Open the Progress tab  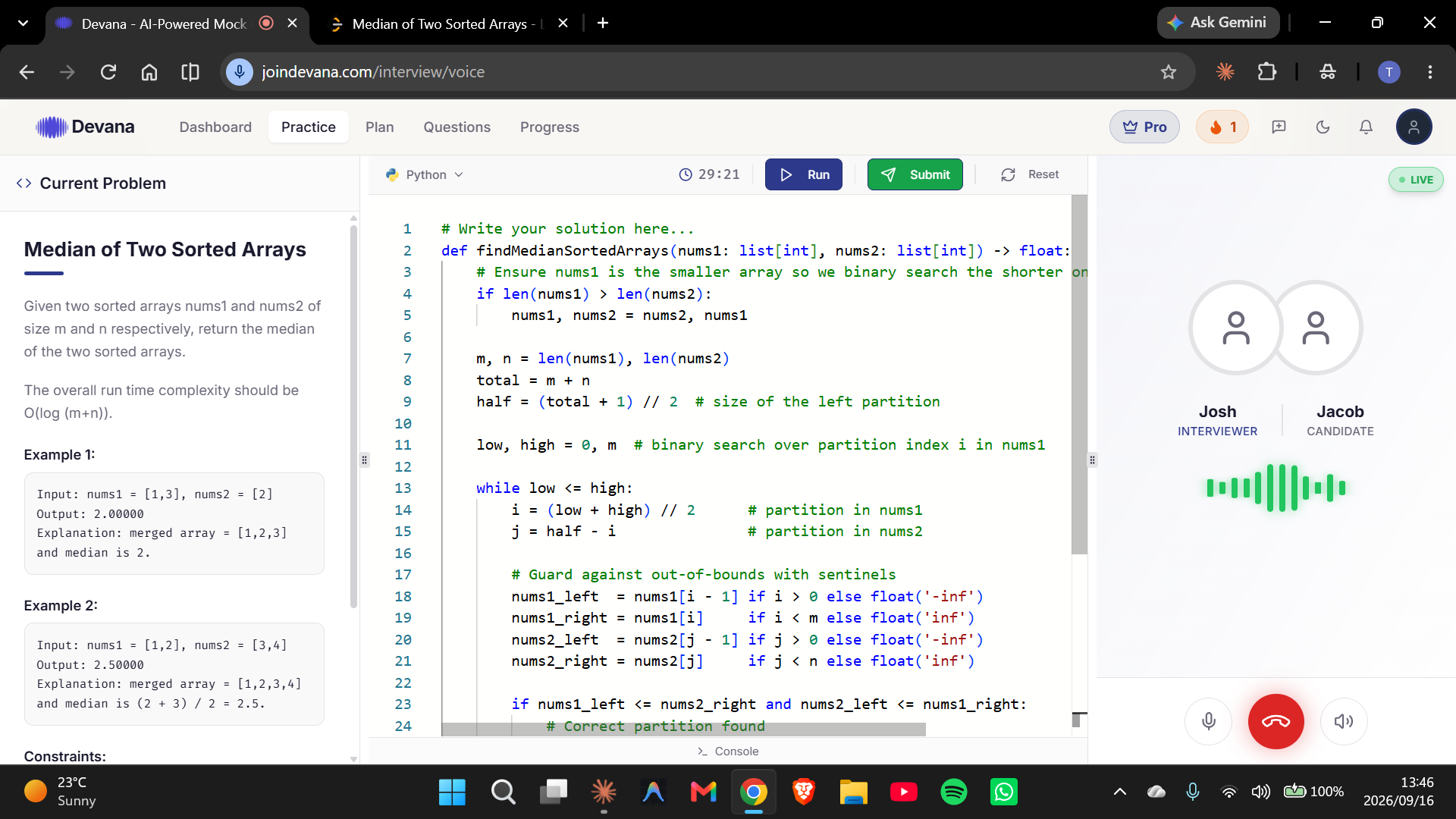click(x=549, y=127)
